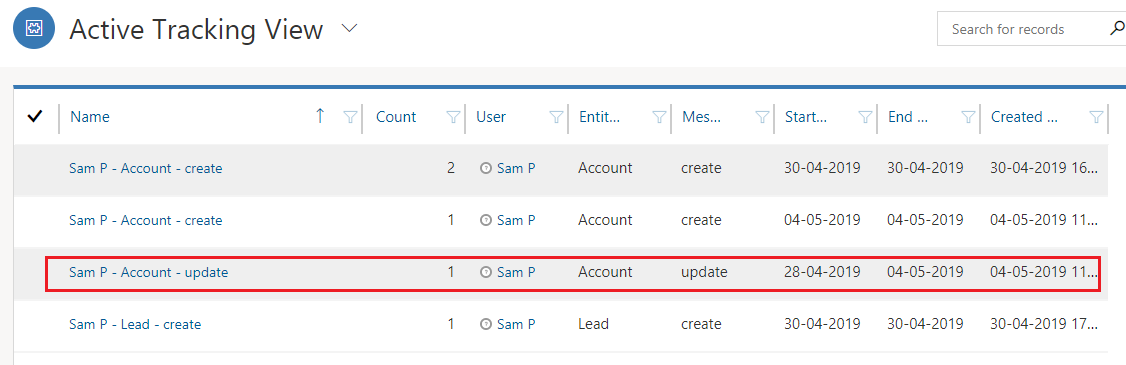The width and height of the screenshot is (1126, 365).
Task: Toggle the select-all checkmark in grid header
Action: tap(34, 116)
